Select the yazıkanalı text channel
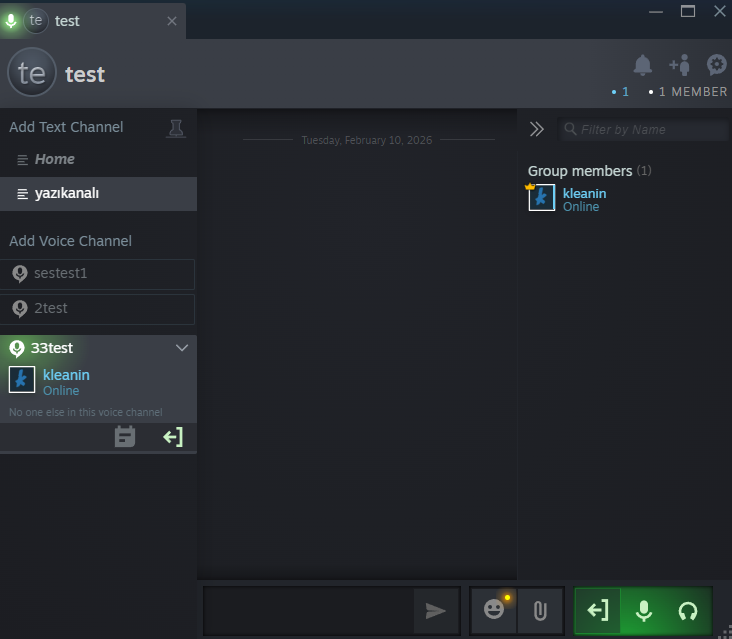Viewport: 732px width, 639px height. (x=98, y=194)
